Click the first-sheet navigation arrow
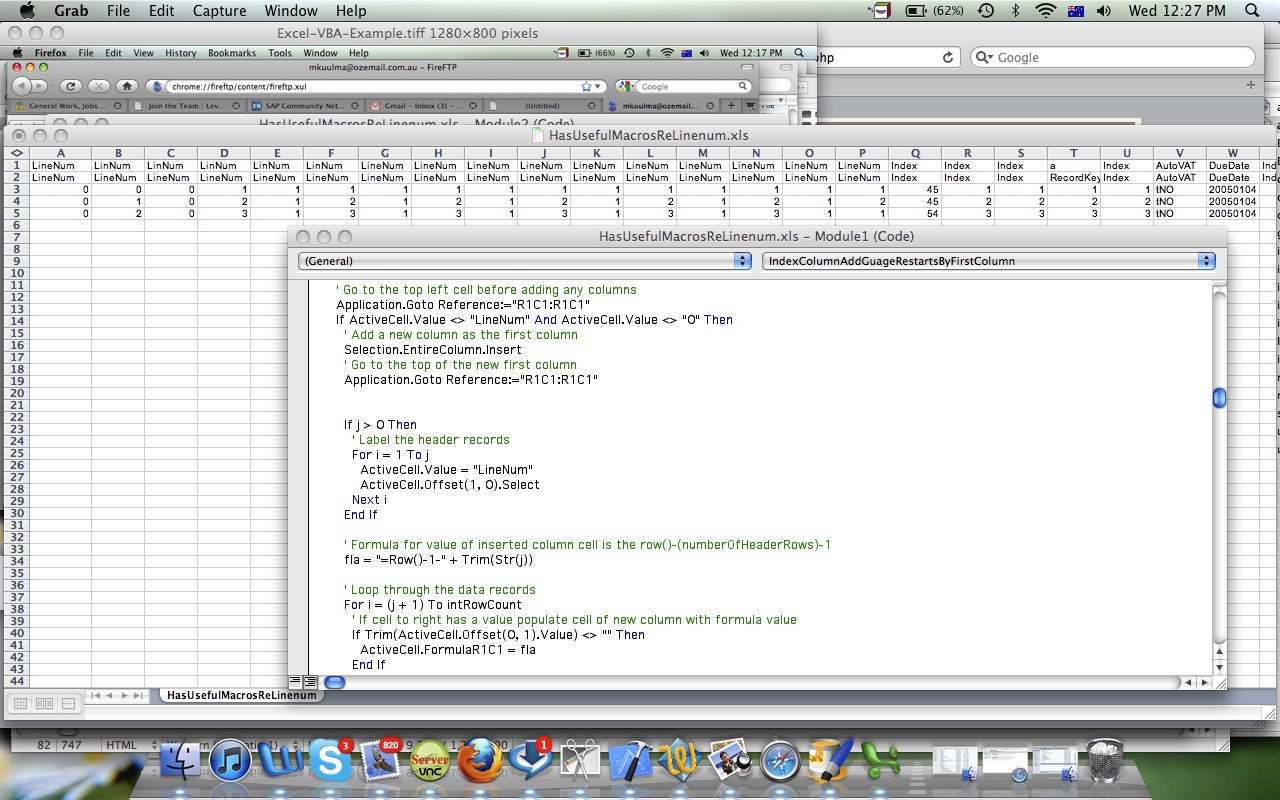This screenshot has height=800, width=1280. point(96,695)
